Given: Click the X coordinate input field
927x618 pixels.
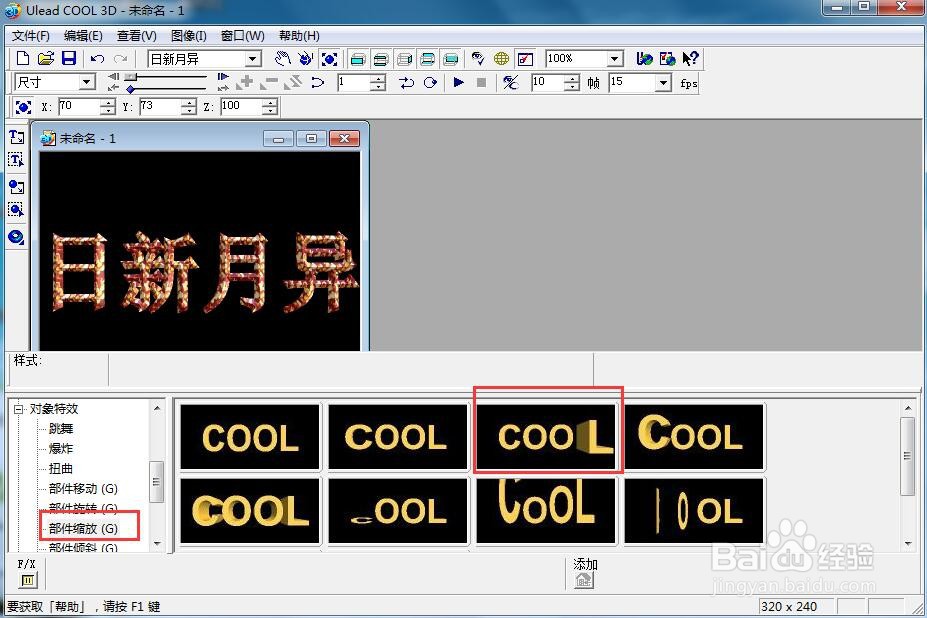Looking at the screenshot, I should point(79,106).
